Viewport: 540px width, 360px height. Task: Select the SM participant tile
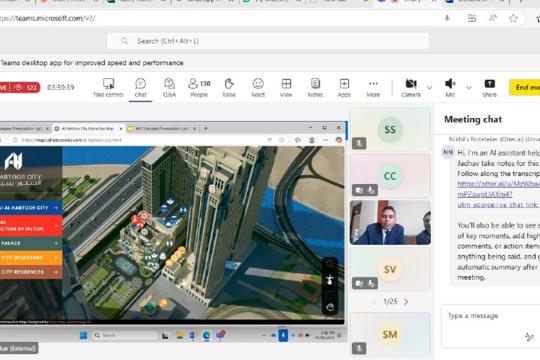[390, 334]
